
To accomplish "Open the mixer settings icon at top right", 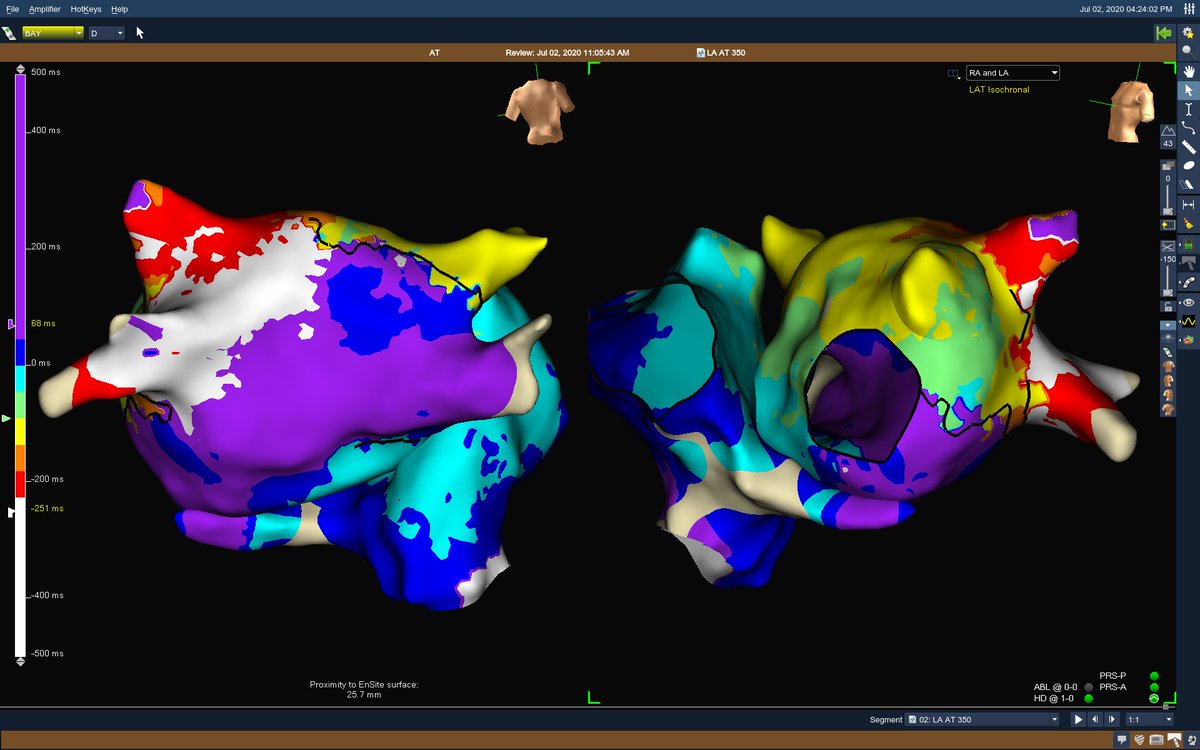I will pos(1189,8).
